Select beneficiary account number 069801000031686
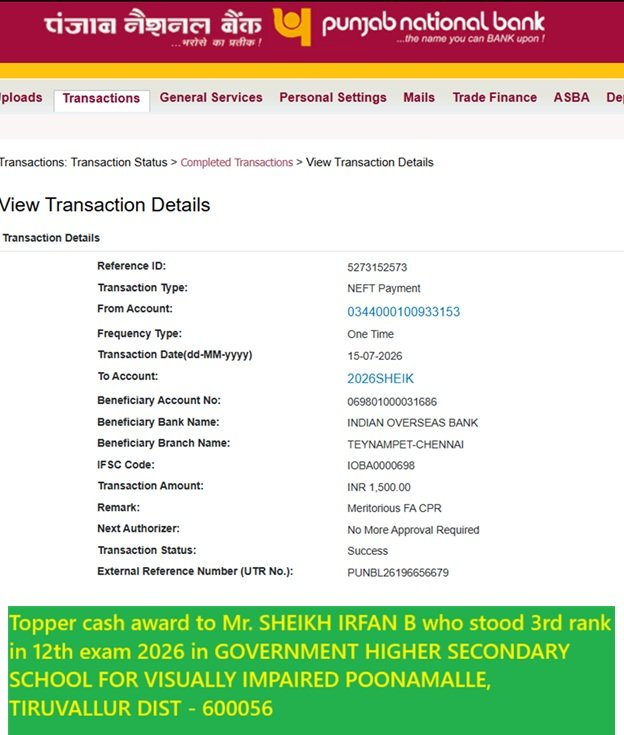Screen dimensions: 624x735 pos(392,402)
